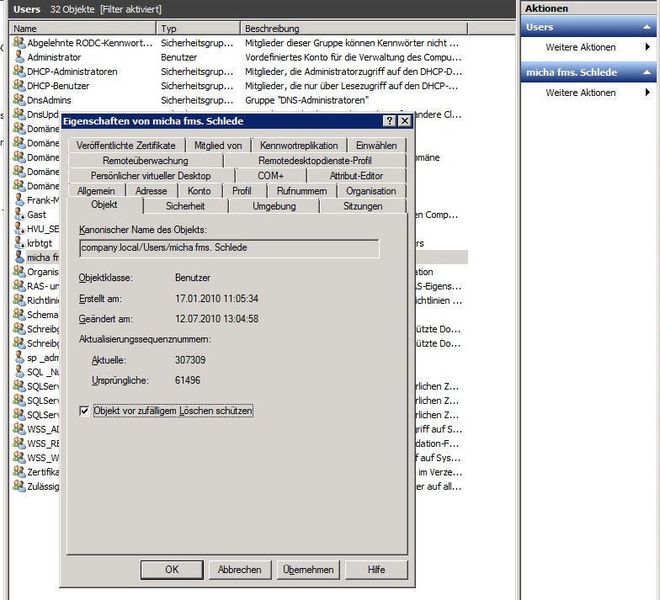Screen dimensions: 660x600
Task: Switch to the COM+ tab
Action: click(x=271, y=176)
